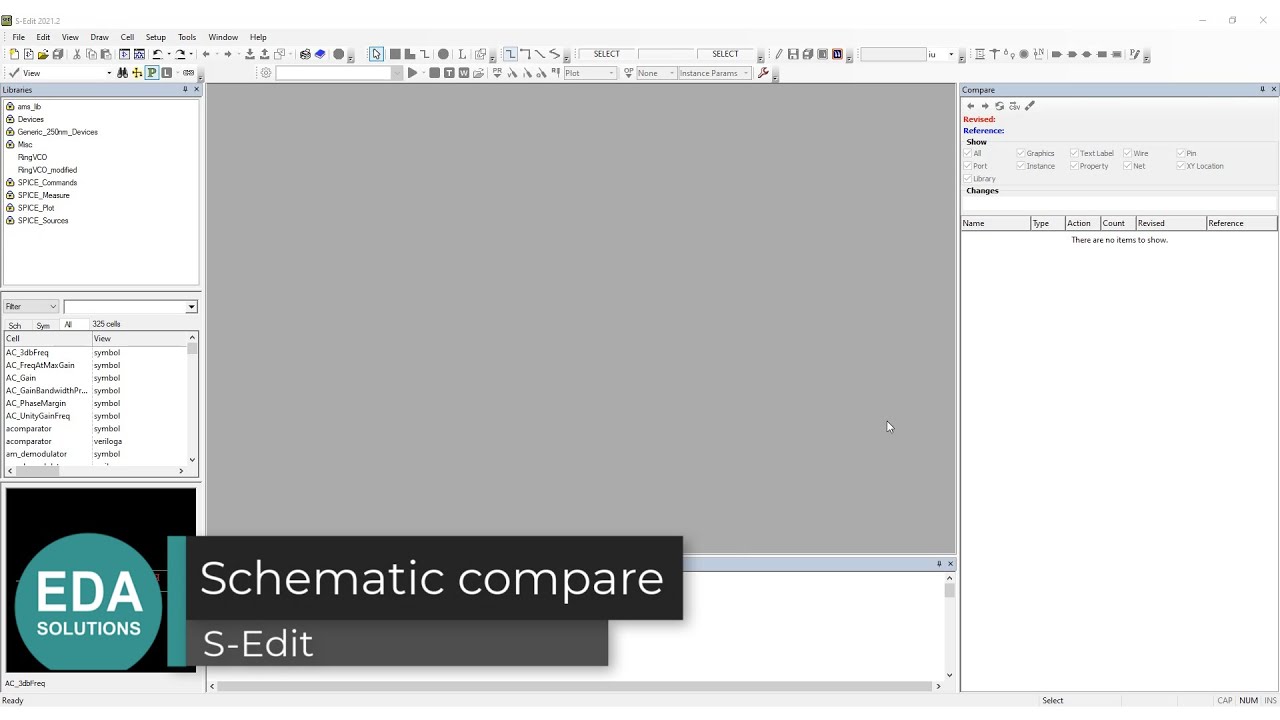Select the Generic_250nm_Devices library
Viewport: 1280px width, 720px height.
[x=57, y=132]
